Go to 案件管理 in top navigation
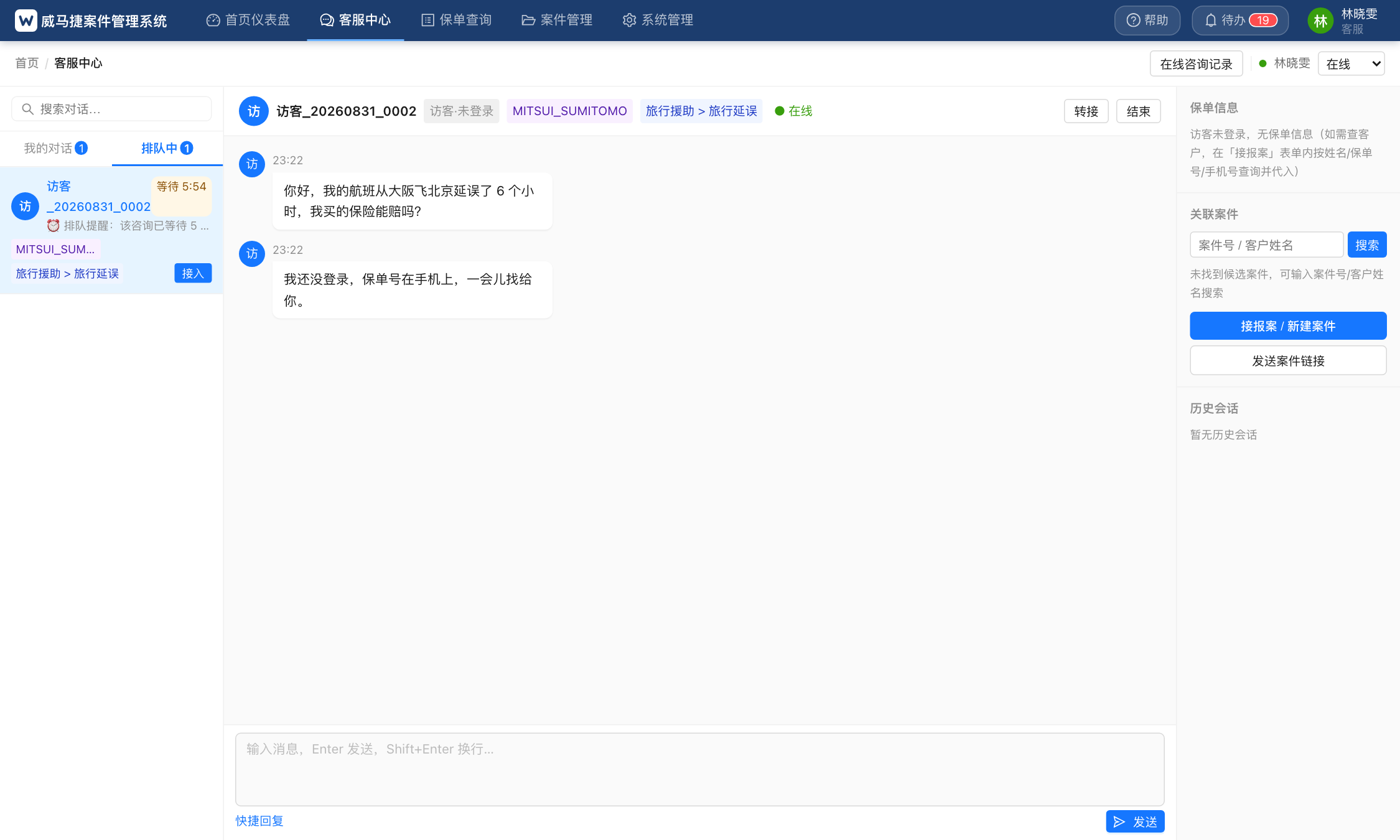The height and width of the screenshot is (840, 1400). click(x=557, y=21)
